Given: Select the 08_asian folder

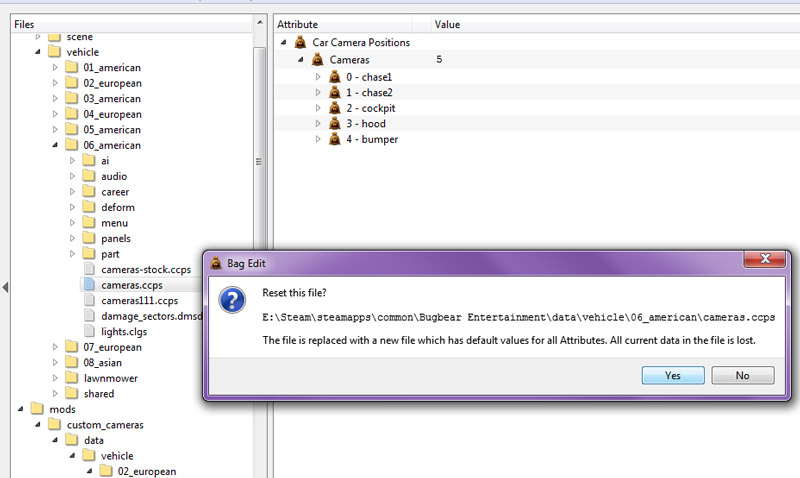Looking at the screenshot, I should coord(103,363).
